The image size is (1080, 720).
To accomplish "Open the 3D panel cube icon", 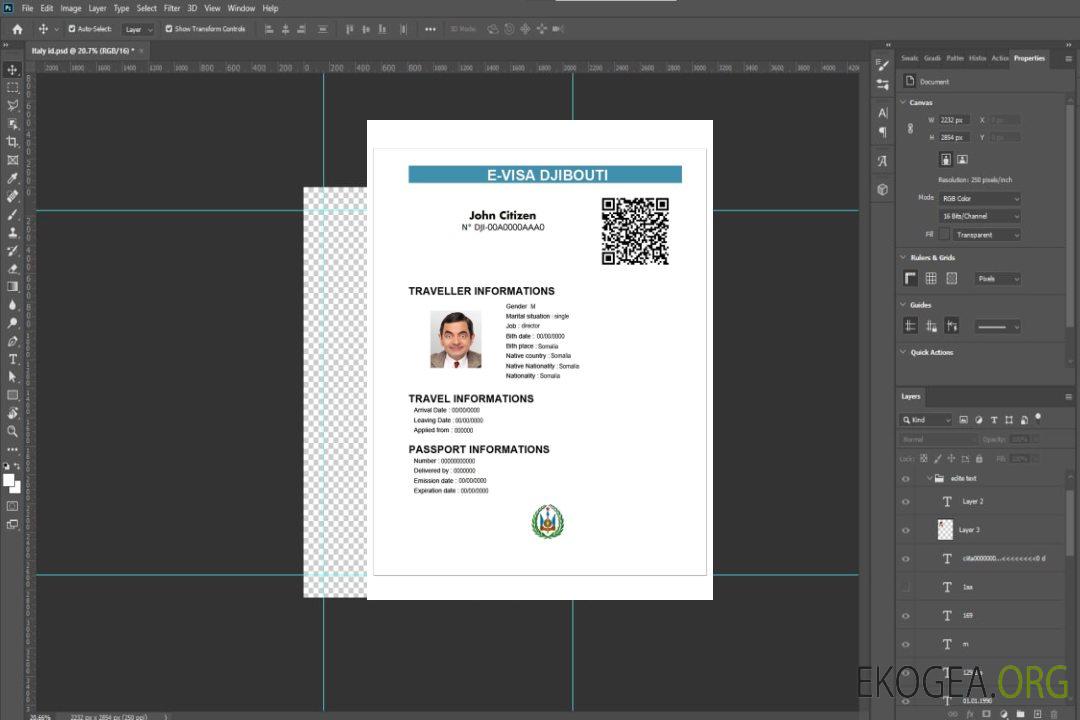I will pos(882,189).
